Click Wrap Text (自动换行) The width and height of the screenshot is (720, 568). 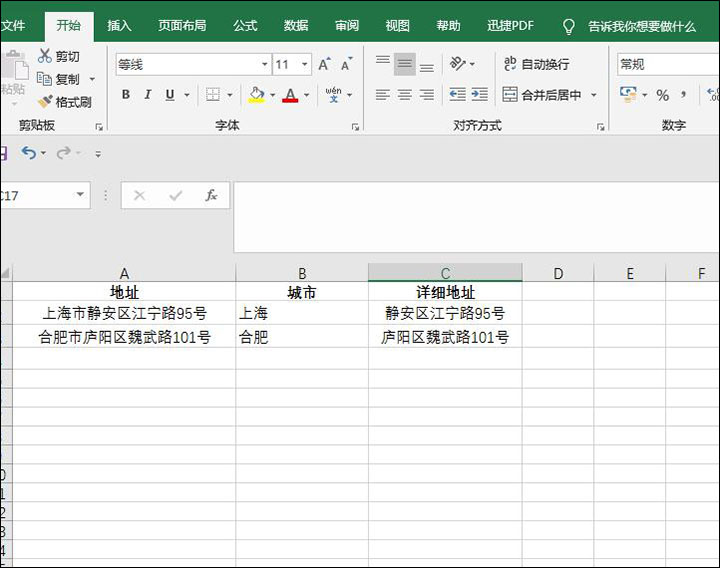coord(536,64)
